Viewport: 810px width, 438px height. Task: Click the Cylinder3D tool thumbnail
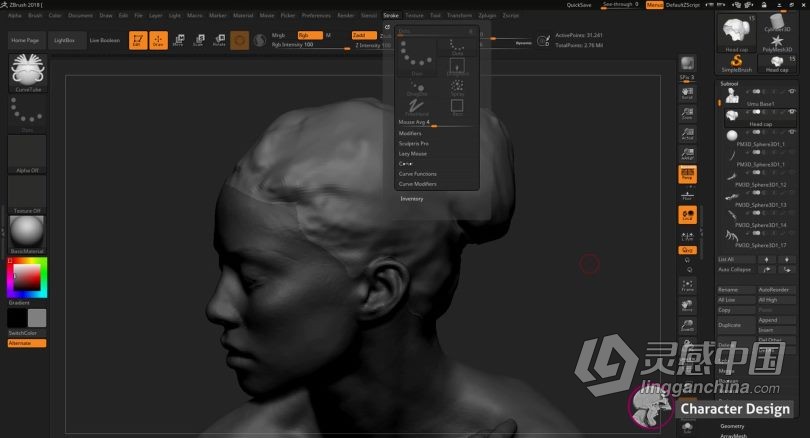(777, 23)
